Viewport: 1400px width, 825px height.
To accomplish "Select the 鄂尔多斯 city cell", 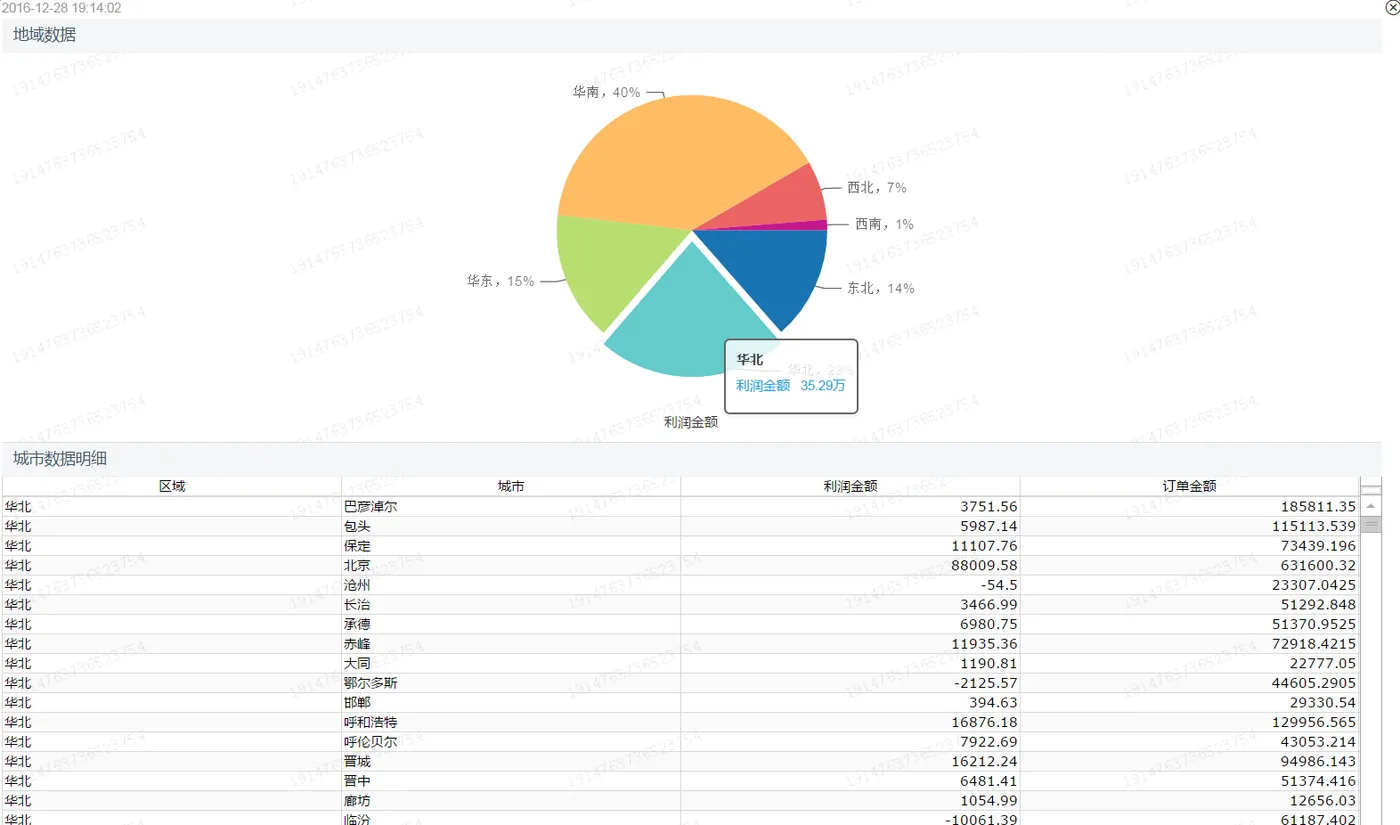I will coord(511,683).
